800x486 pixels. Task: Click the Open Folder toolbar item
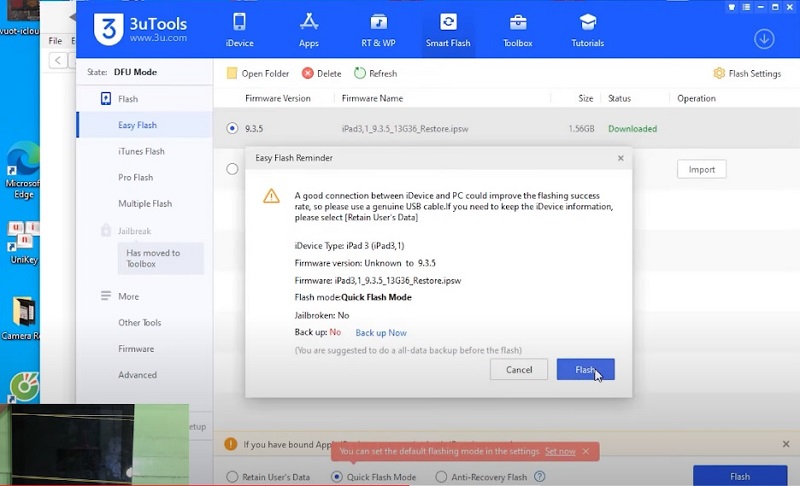[258, 73]
